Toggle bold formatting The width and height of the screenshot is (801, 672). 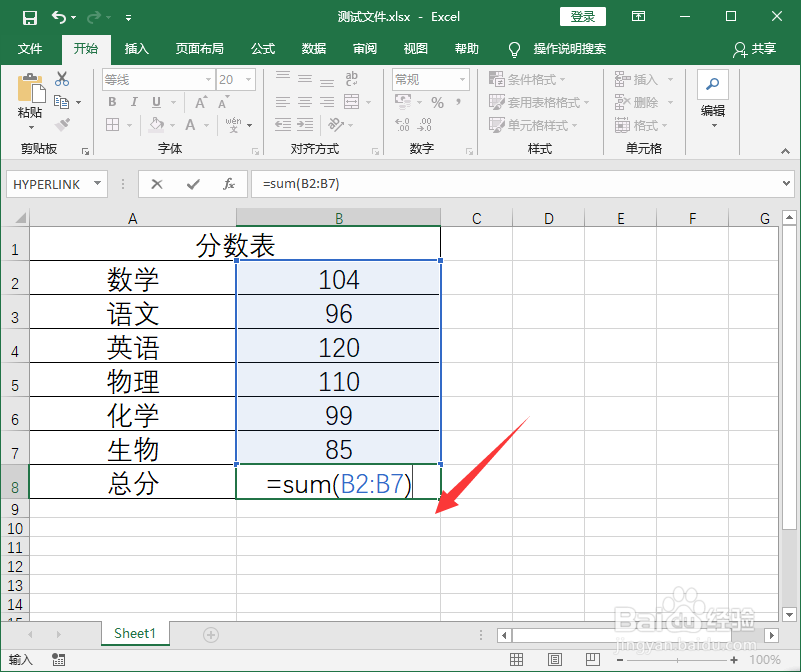111,101
